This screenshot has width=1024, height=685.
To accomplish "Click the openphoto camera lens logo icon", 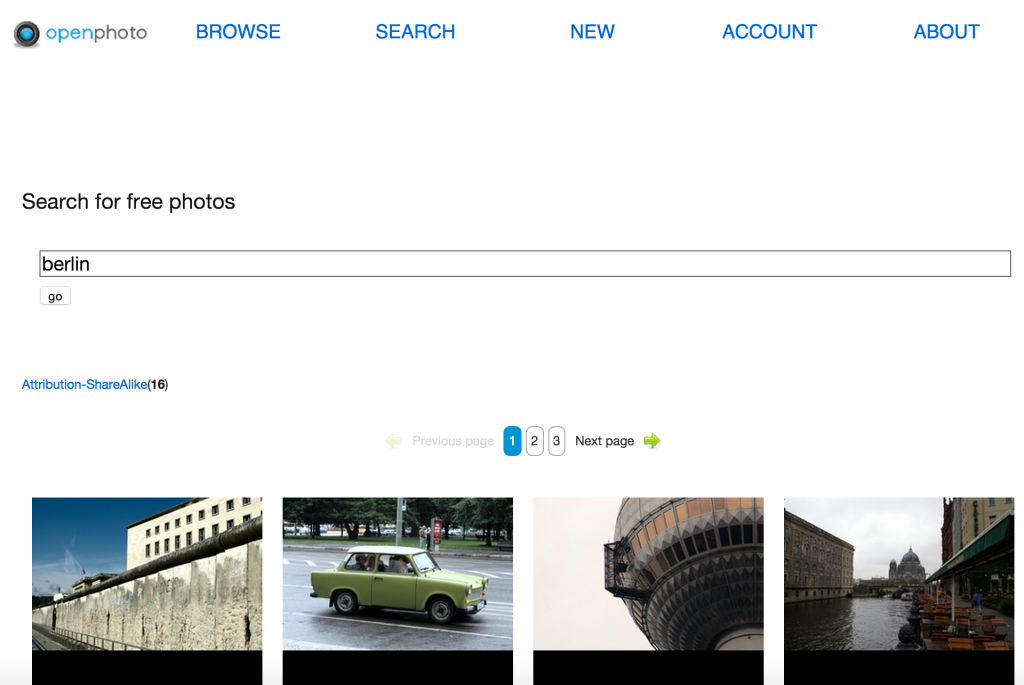I will coord(27,33).
